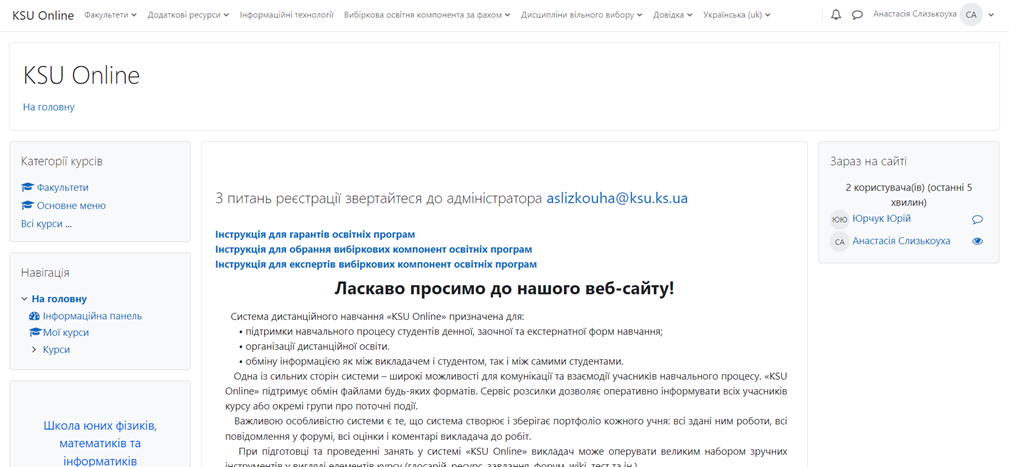
Task: Open the Факультети category link
Action: pyautogui.click(x=62, y=188)
